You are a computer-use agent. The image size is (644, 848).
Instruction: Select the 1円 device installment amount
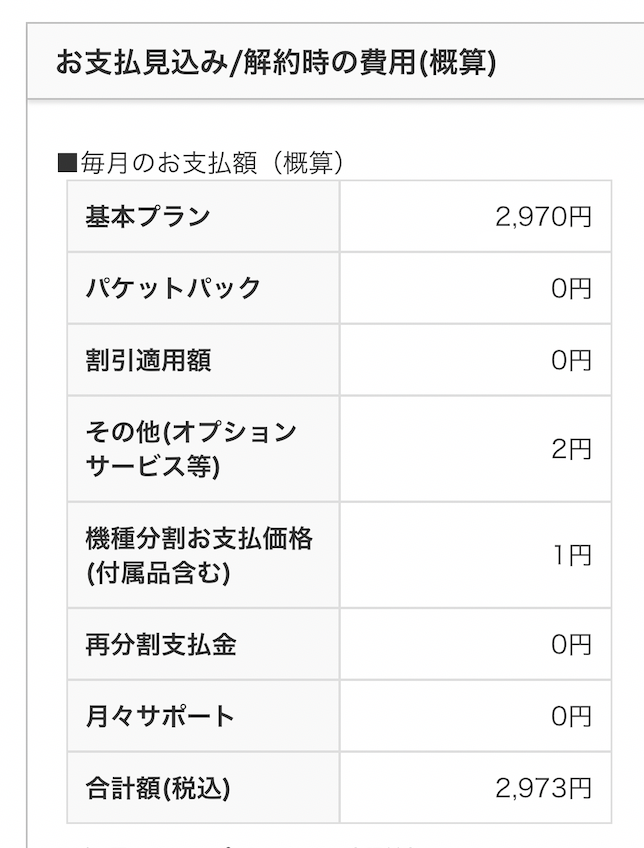(x=573, y=555)
